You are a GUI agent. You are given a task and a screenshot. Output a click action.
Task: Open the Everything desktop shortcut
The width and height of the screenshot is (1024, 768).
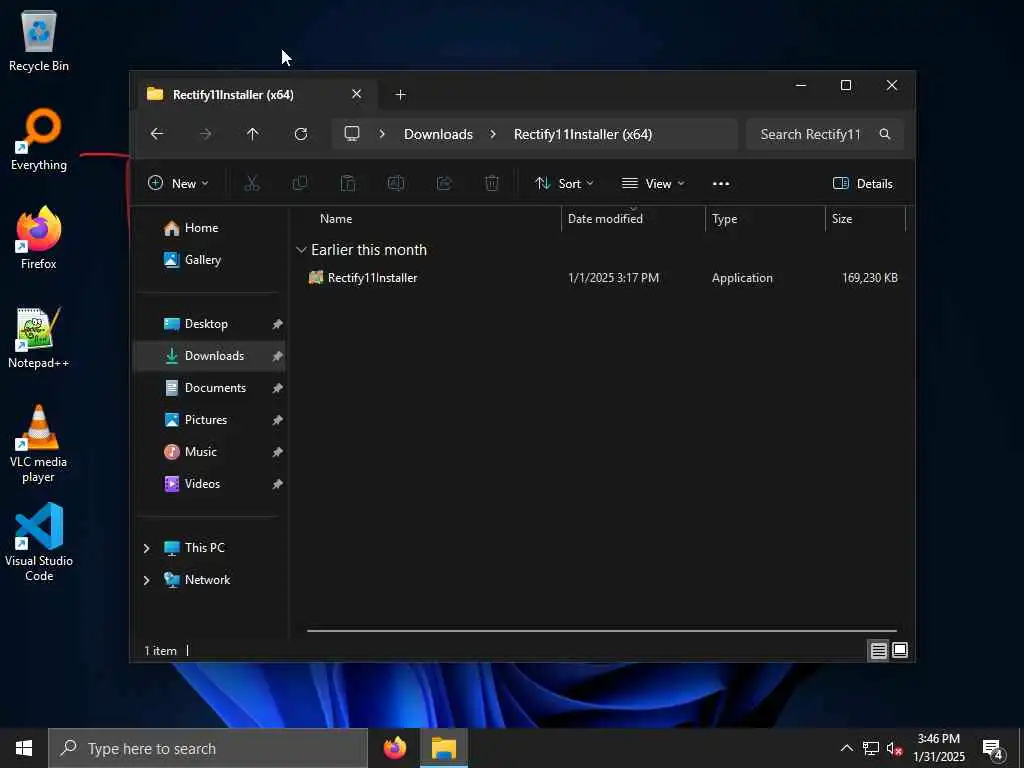39,140
